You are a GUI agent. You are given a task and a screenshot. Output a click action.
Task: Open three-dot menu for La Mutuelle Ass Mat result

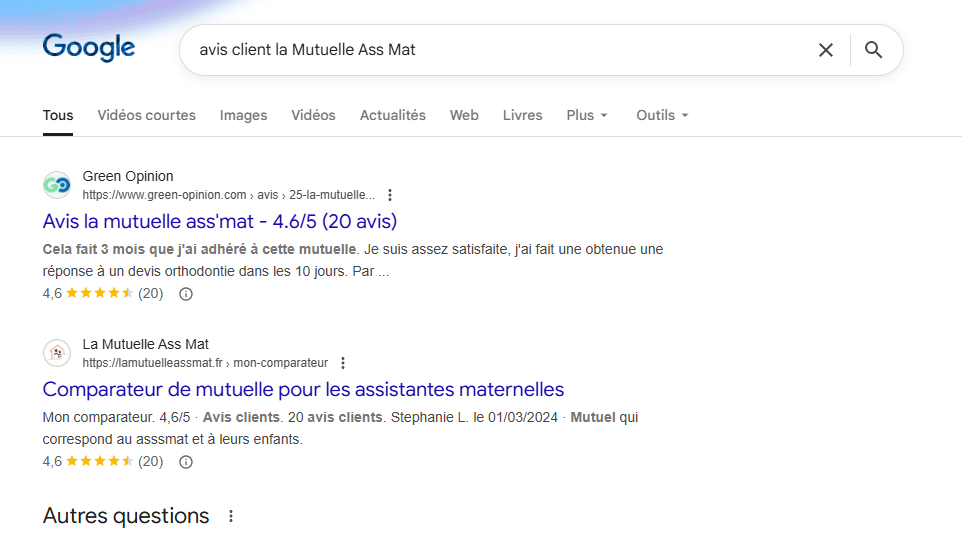tap(343, 363)
